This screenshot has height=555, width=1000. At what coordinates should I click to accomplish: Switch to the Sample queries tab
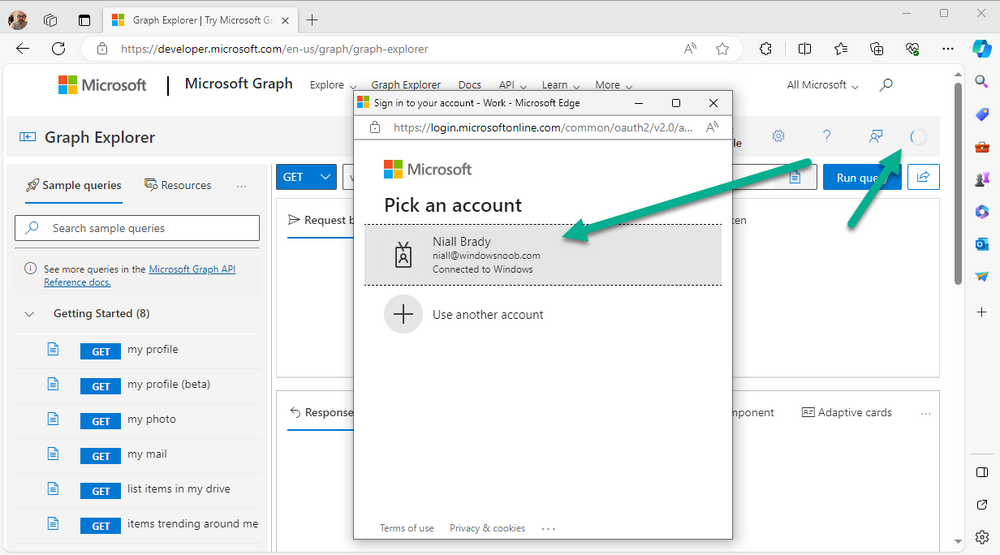point(73,186)
